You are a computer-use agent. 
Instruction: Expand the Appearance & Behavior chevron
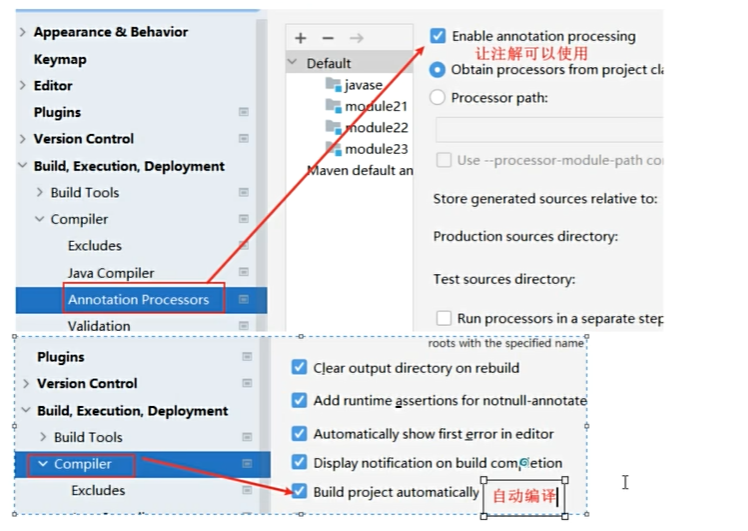pyautogui.click(x=22, y=32)
